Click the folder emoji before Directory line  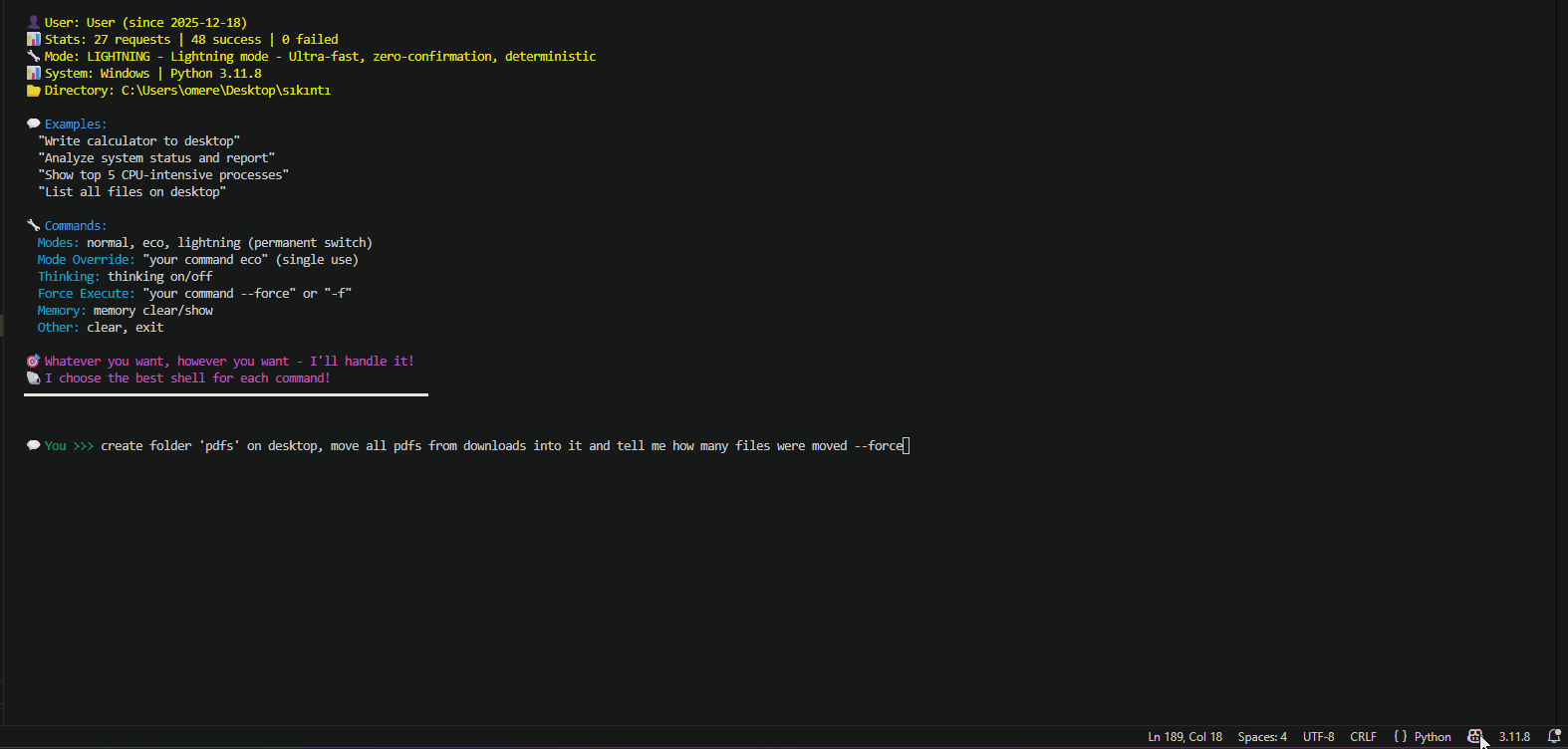point(34,91)
